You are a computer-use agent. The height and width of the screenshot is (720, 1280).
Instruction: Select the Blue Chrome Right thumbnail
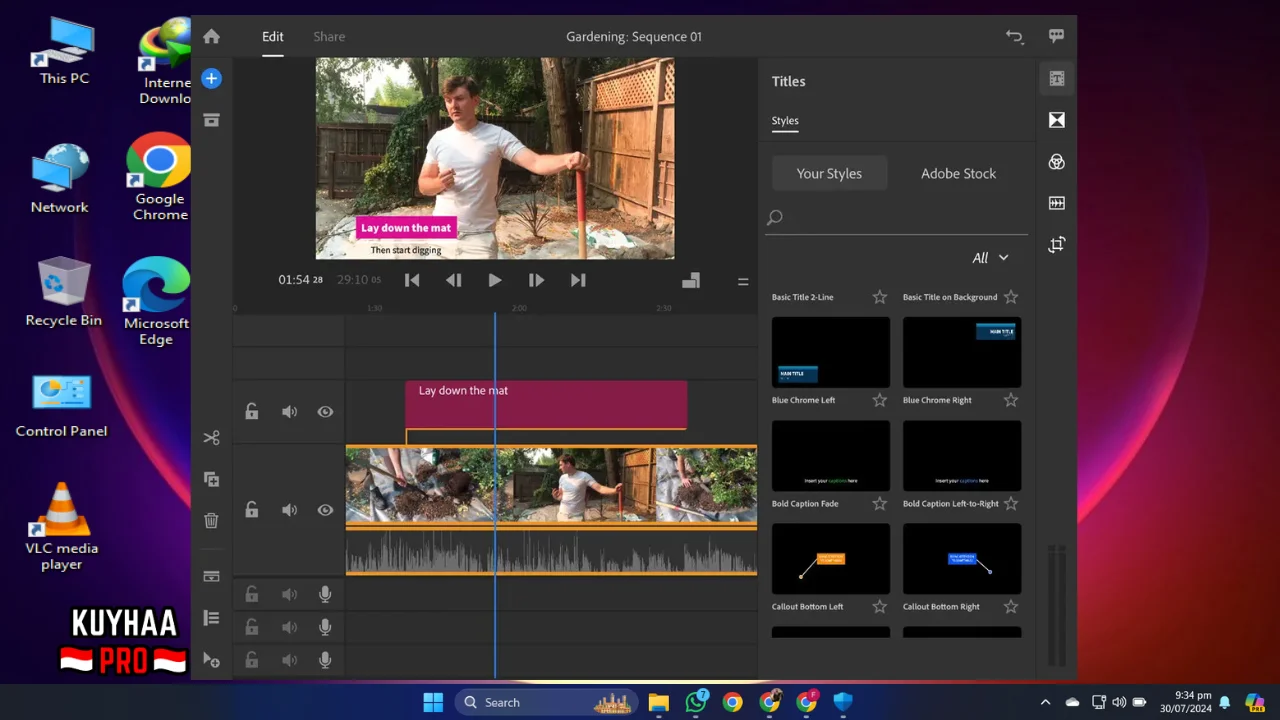pyautogui.click(x=962, y=352)
